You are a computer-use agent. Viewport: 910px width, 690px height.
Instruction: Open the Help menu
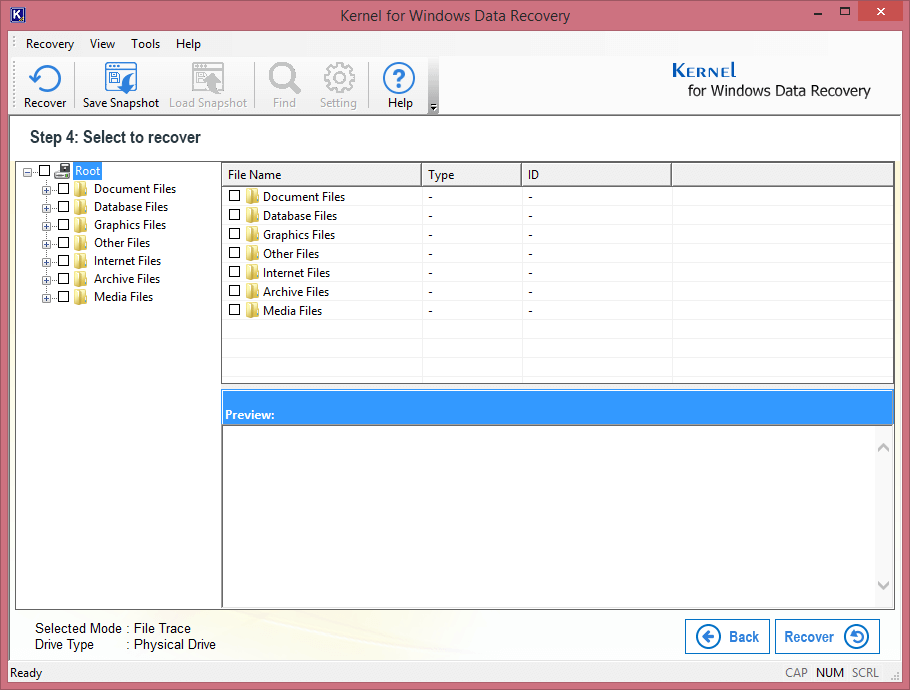(x=188, y=44)
